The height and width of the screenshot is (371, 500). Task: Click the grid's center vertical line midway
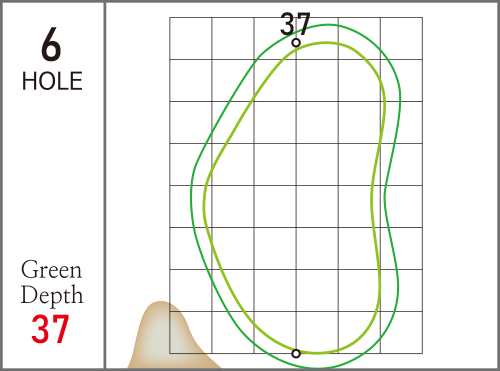(x=296, y=185)
